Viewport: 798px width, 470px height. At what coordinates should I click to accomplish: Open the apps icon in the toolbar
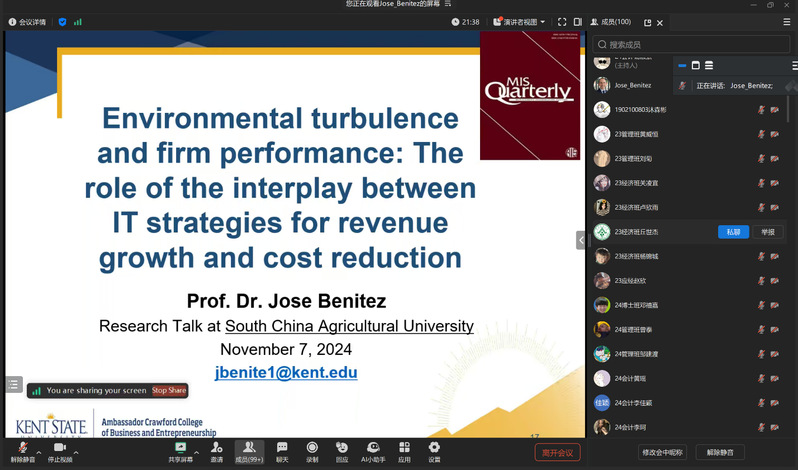(404, 448)
